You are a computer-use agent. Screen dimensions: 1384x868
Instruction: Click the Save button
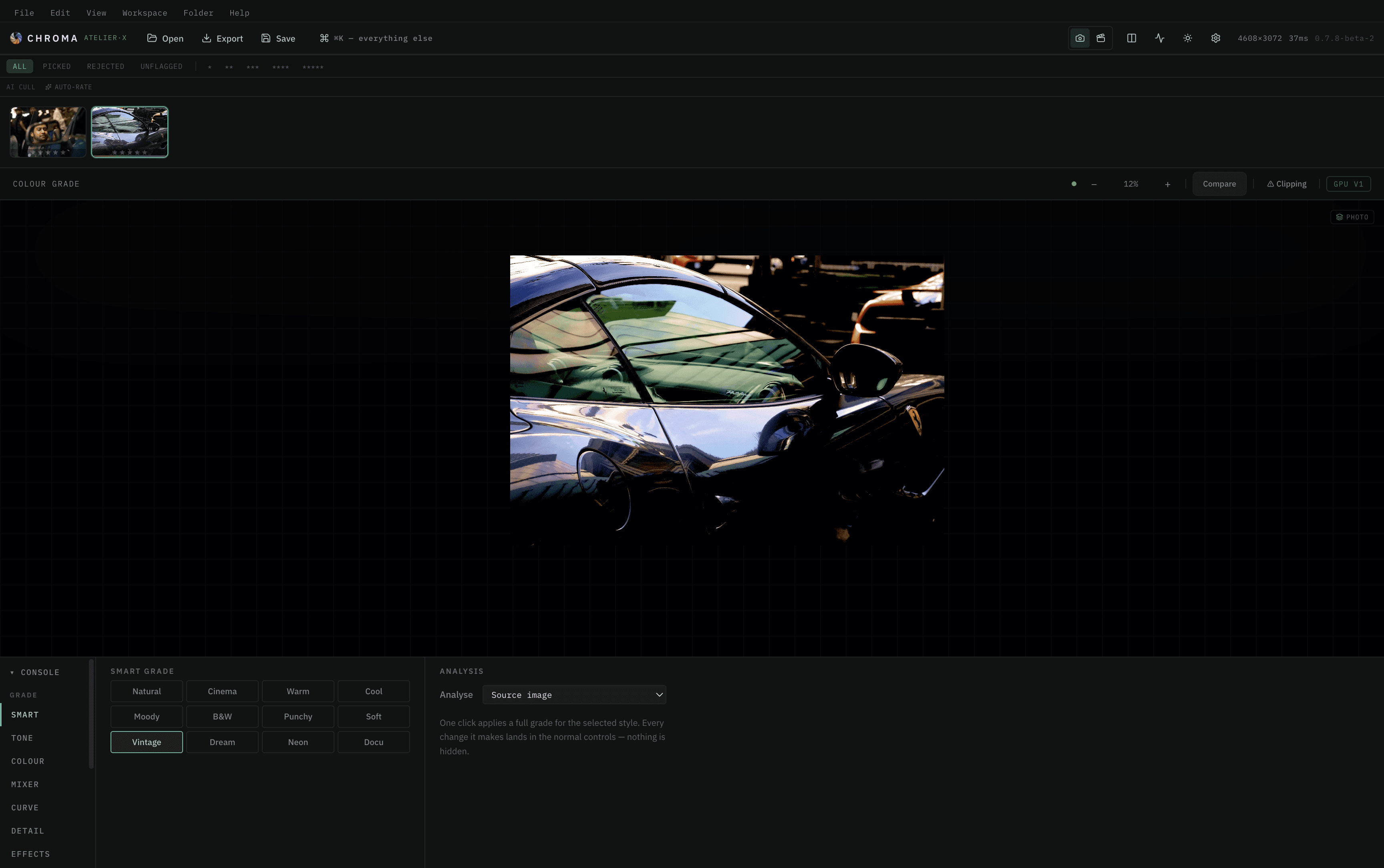click(x=278, y=38)
